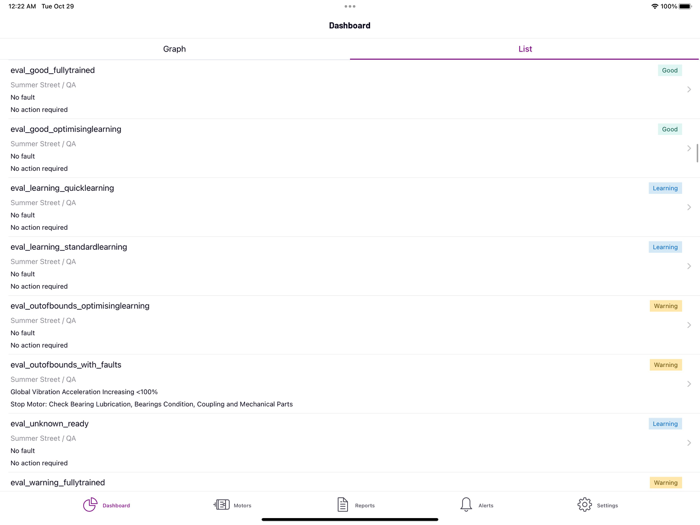The height and width of the screenshot is (525, 700).
Task: Select motor name eval_good_fullytrained
Action: [53, 71]
